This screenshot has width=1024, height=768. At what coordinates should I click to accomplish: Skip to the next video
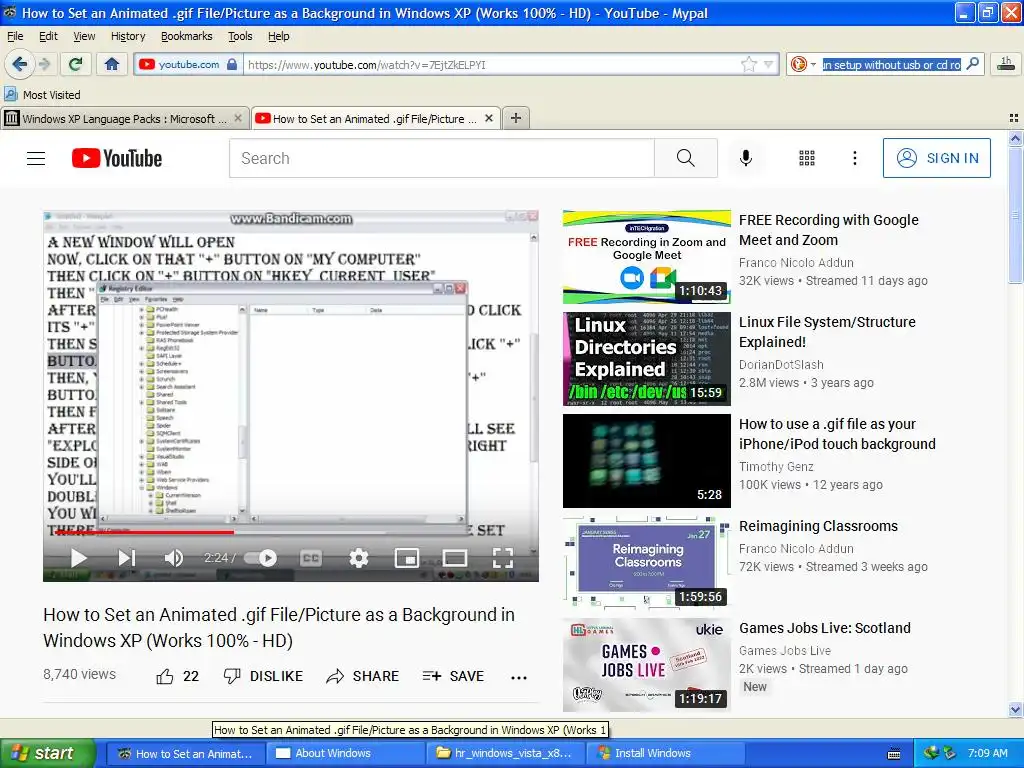(x=127, y=558)
